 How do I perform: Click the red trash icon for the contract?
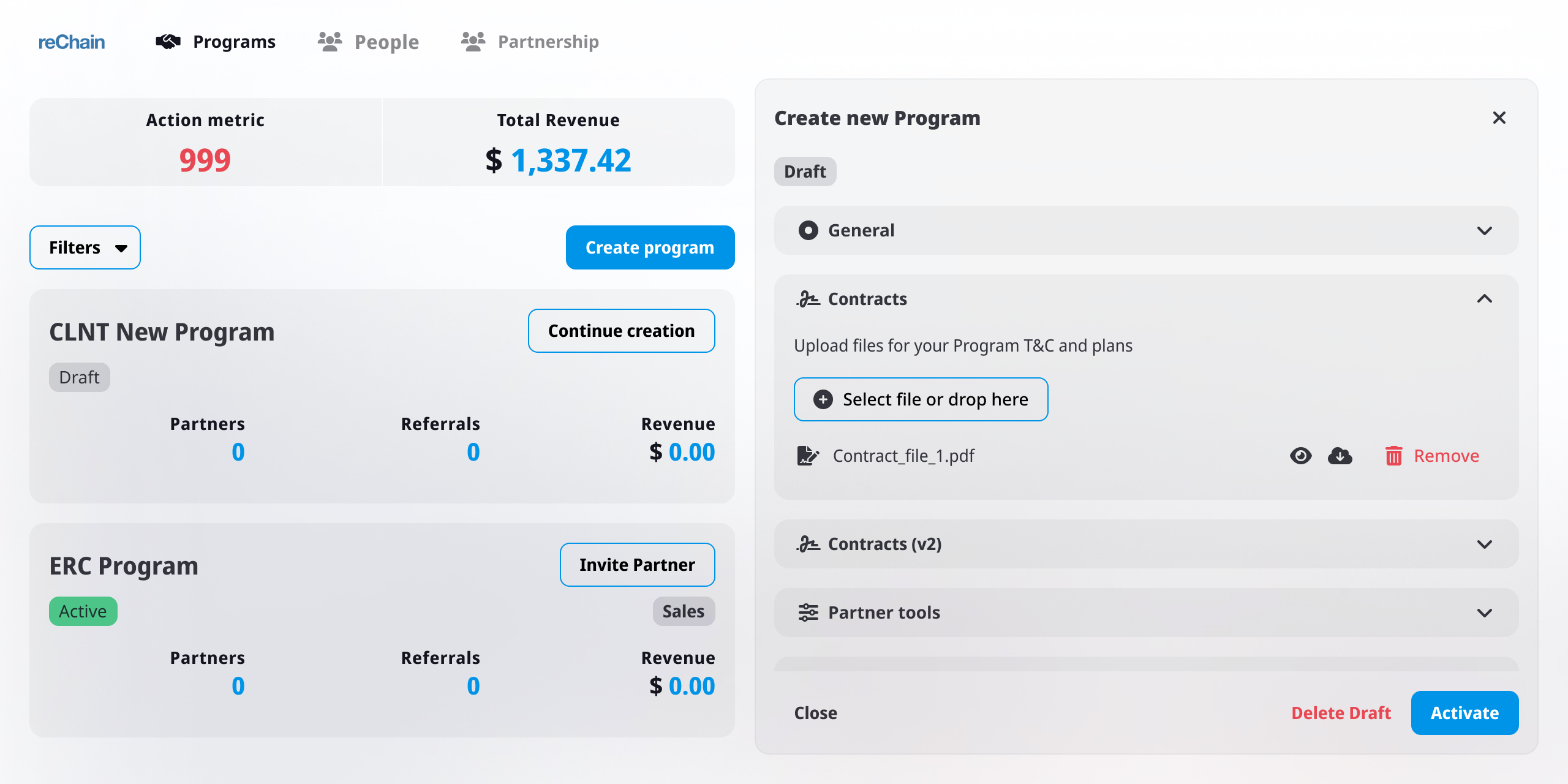[1393, 456]
